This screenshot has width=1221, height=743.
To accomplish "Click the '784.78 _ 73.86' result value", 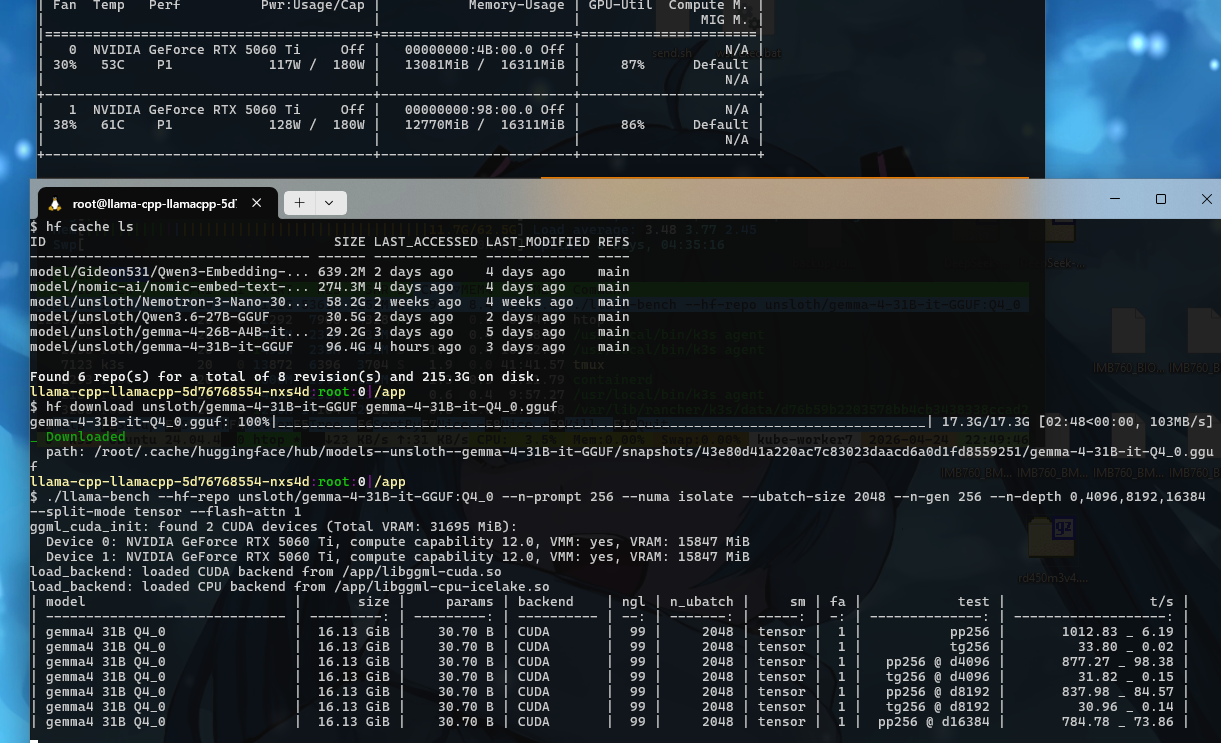I will [x=1118, y=722].
